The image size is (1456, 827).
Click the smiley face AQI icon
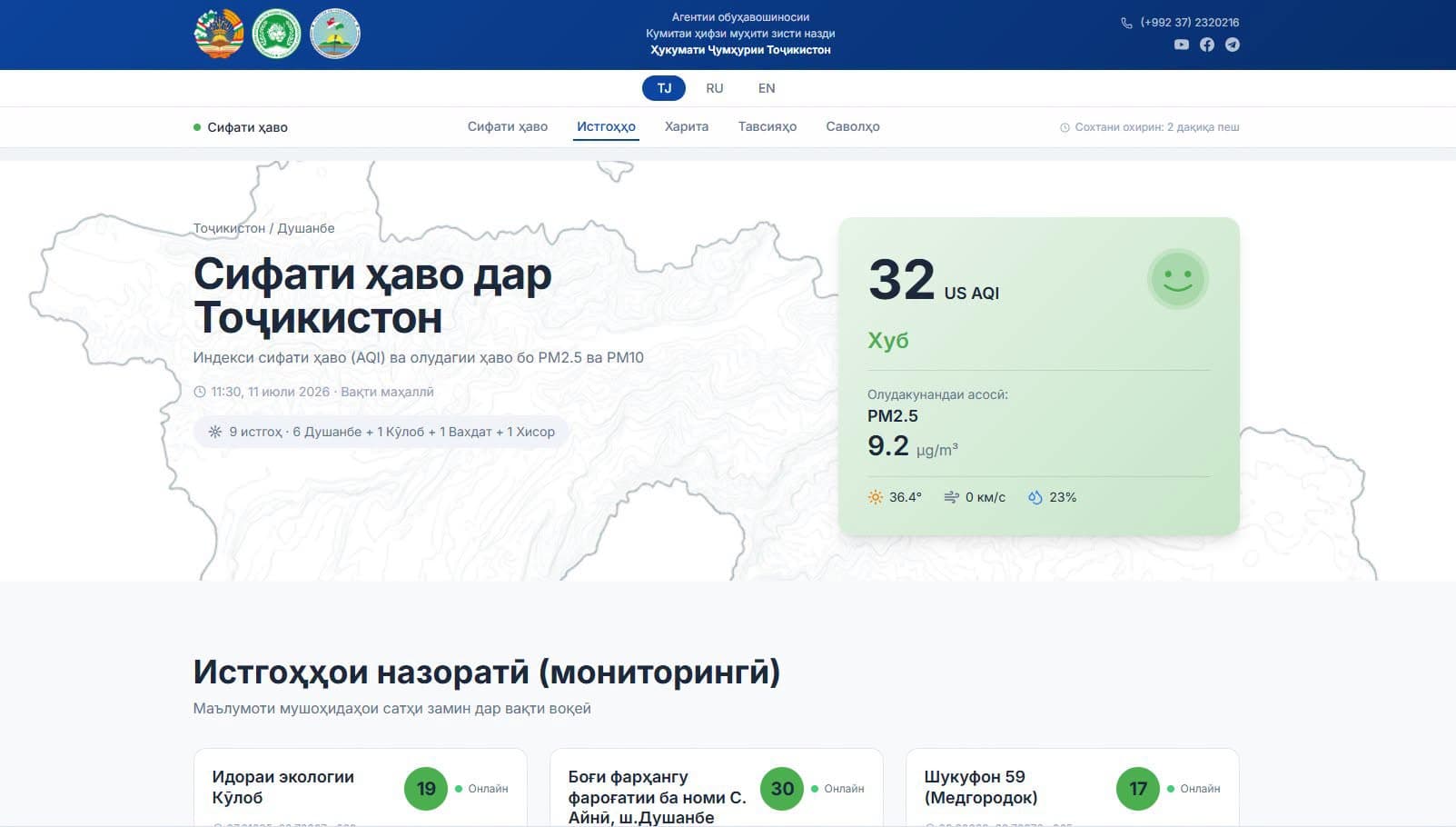[1178, 279]
